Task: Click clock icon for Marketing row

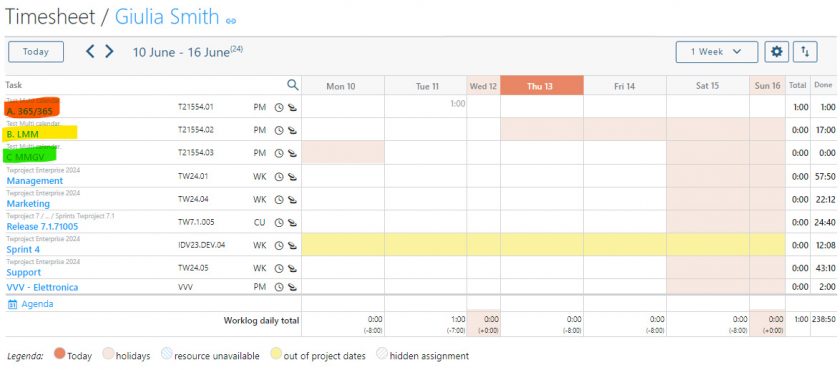Action: point(279,200)
